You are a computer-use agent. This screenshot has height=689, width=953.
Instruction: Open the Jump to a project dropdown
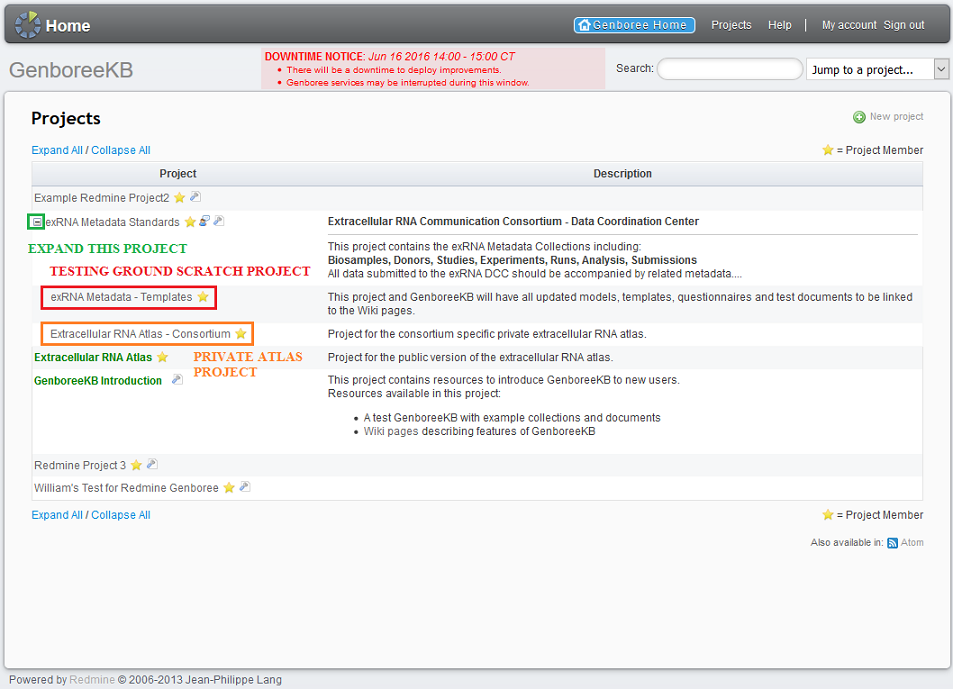click(877, 69)
